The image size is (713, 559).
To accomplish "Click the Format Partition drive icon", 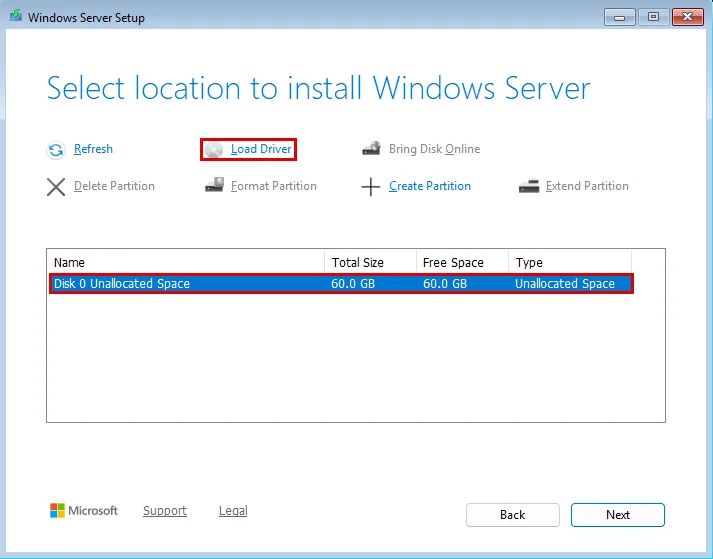I will pyautogui.click(x=214, y=185).
